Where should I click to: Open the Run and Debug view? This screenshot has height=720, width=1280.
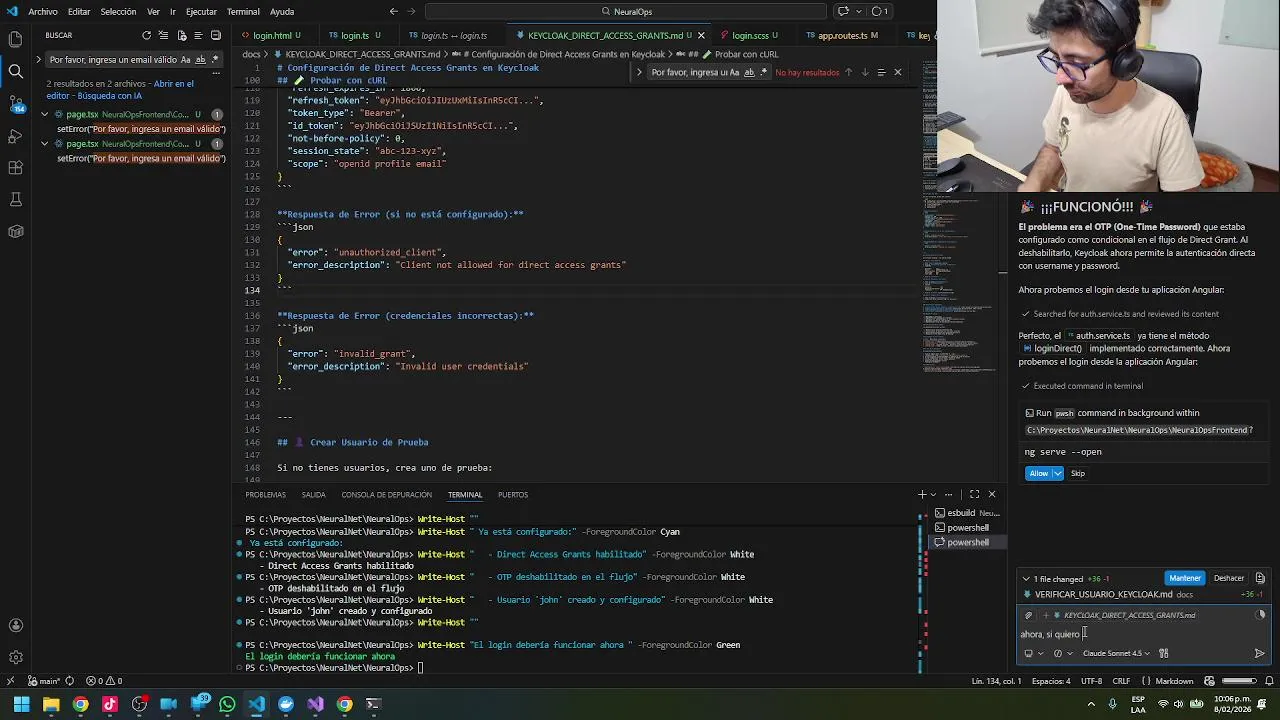tap(15, 135)
